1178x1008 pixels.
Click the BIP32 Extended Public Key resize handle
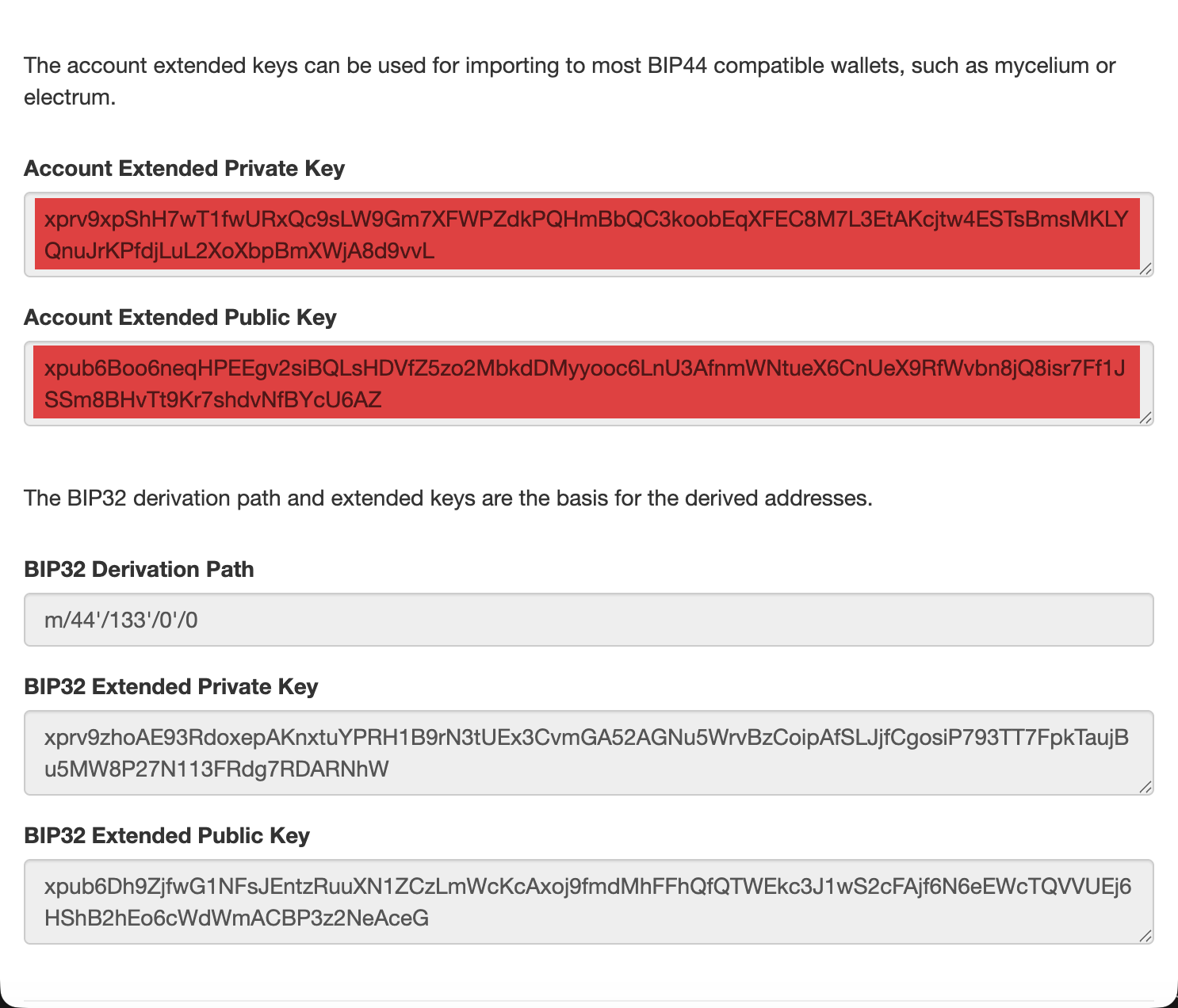pyautogui.click(x=1145, y=936)
